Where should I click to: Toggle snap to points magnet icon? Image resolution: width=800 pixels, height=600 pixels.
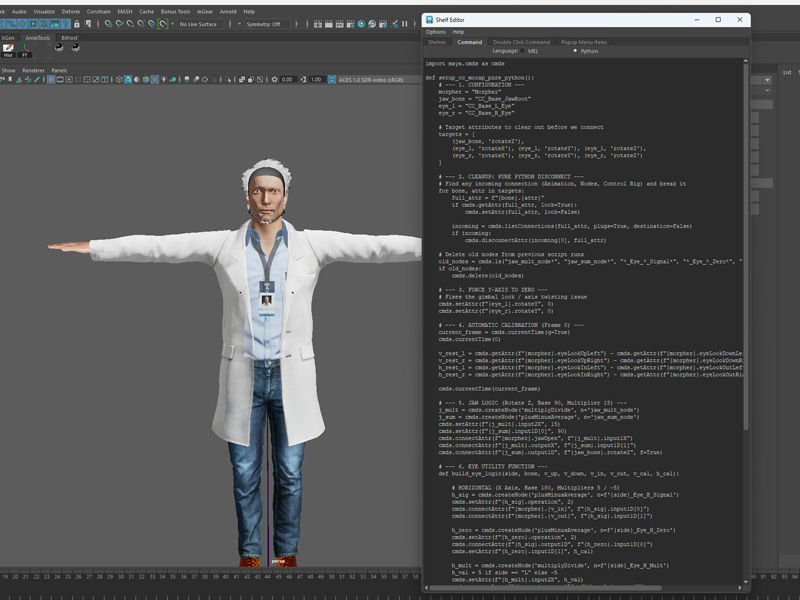click(x=130, y=24)
